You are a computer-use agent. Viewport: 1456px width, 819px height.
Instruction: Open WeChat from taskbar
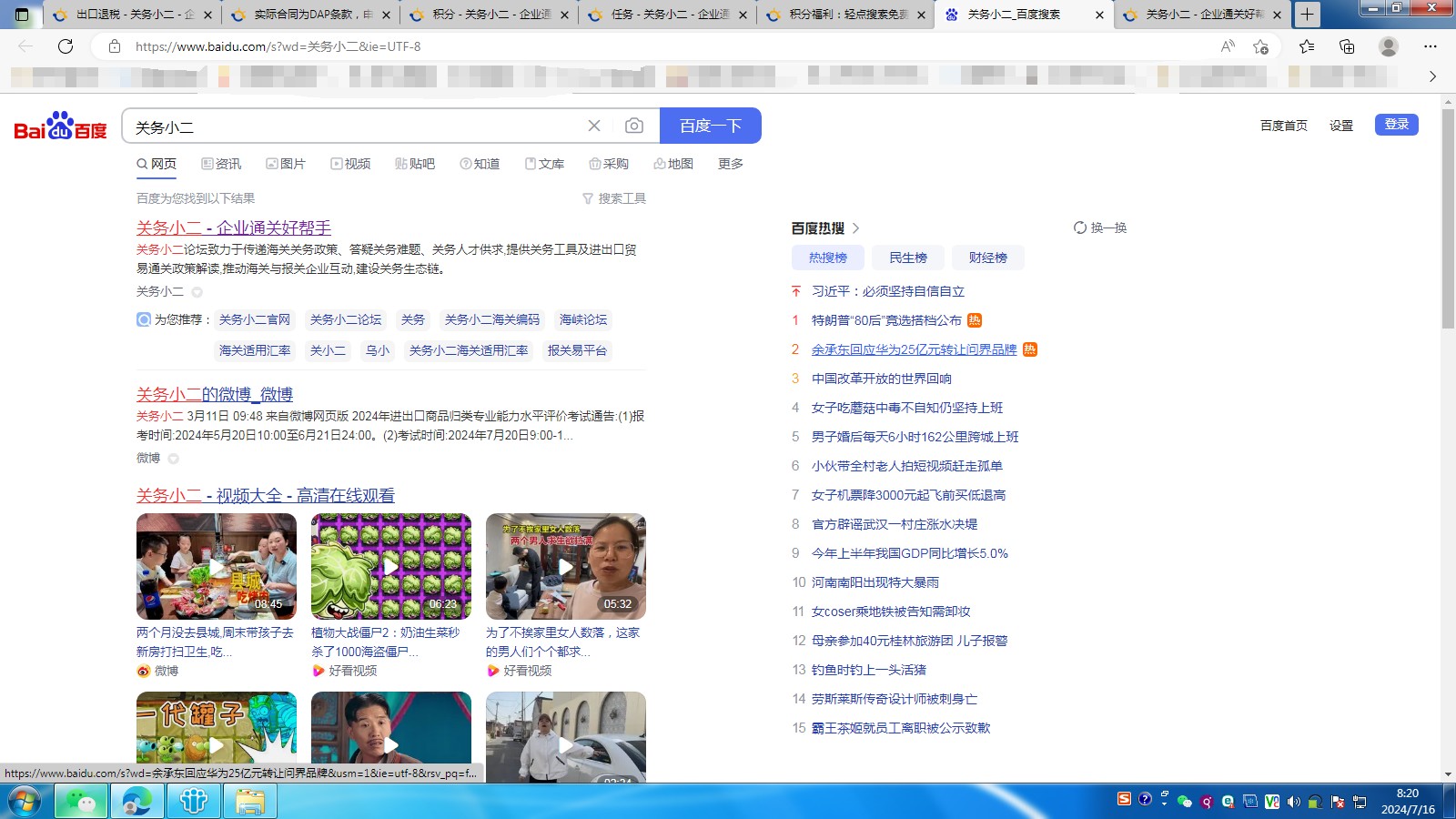coord(81,802)
